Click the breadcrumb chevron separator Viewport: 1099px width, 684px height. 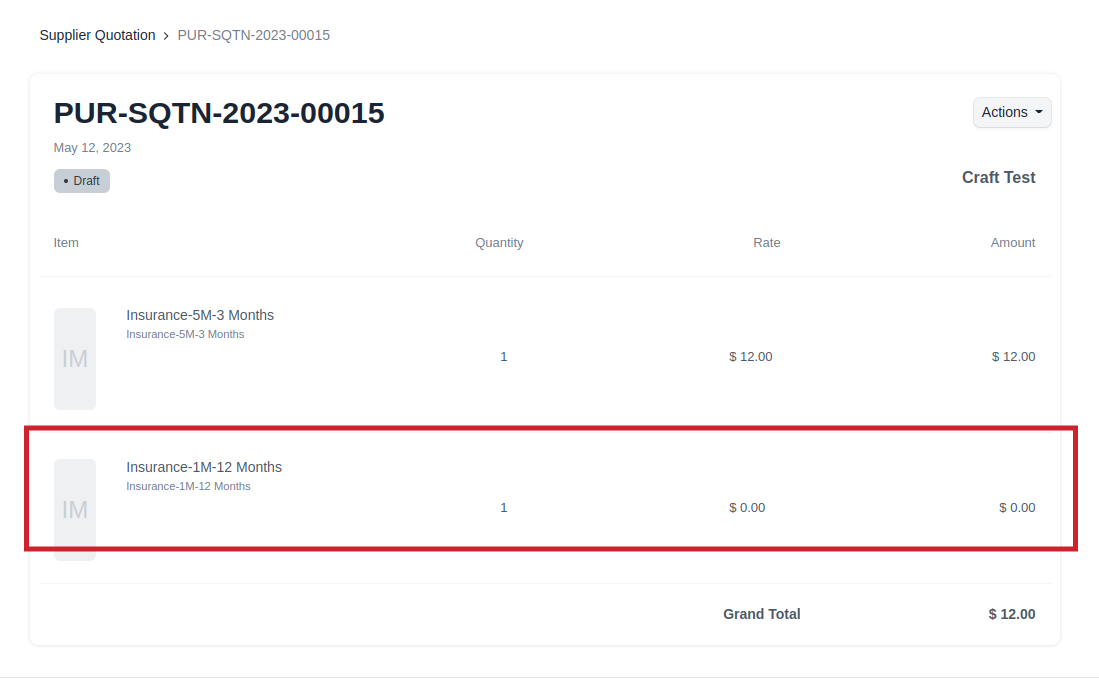pos(167,35)
